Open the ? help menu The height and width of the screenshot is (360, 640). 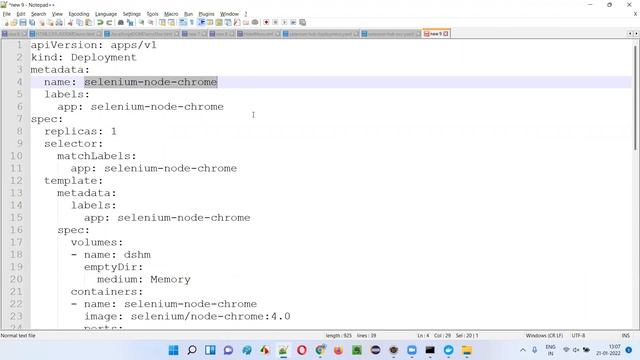pyautogui.click(x=246, y=14)
